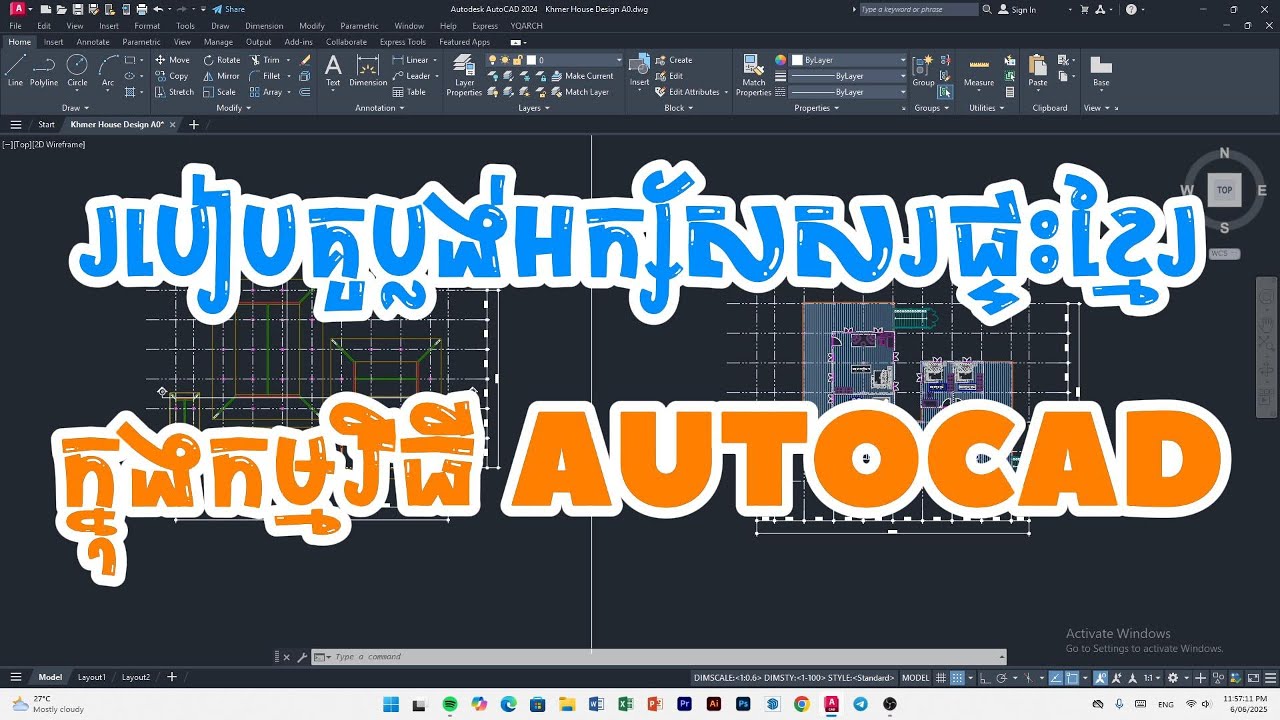This screenshot has width=1280, height=720.
Task: Toggle Polar tracking in status bar
Action: [x=1001, y=678]
